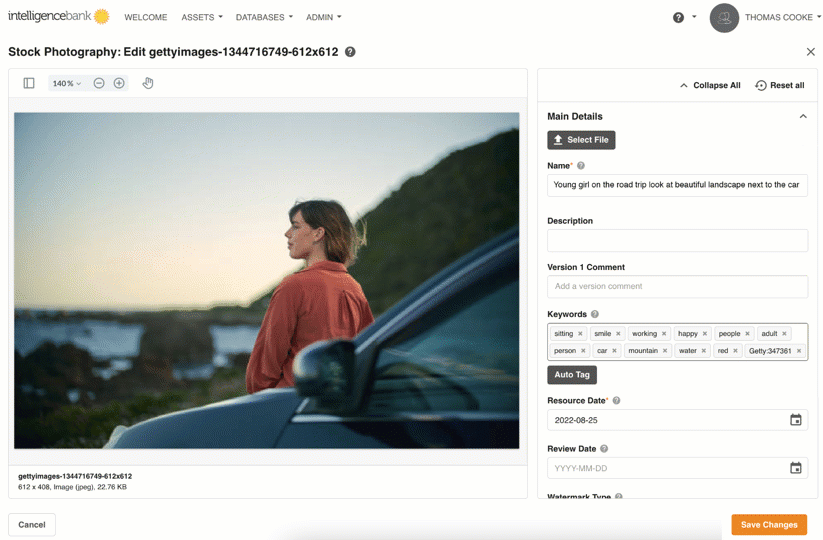Open the Thomas Cooke user menu
This screenshot has height=540, width=823.
coord(776,17)
